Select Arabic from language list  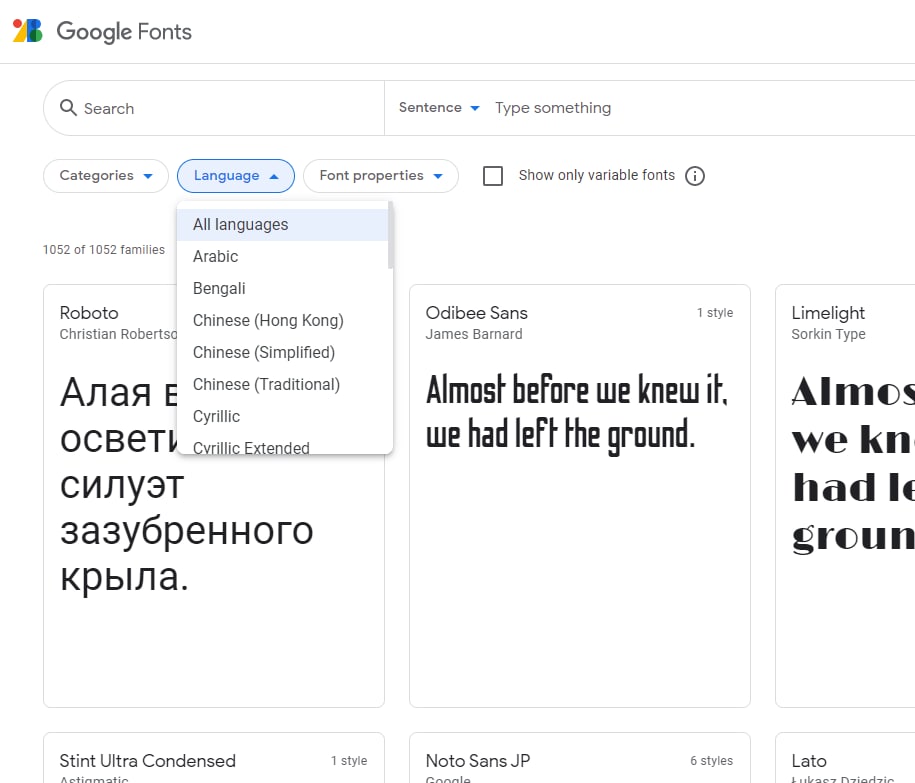coord(282,257)
